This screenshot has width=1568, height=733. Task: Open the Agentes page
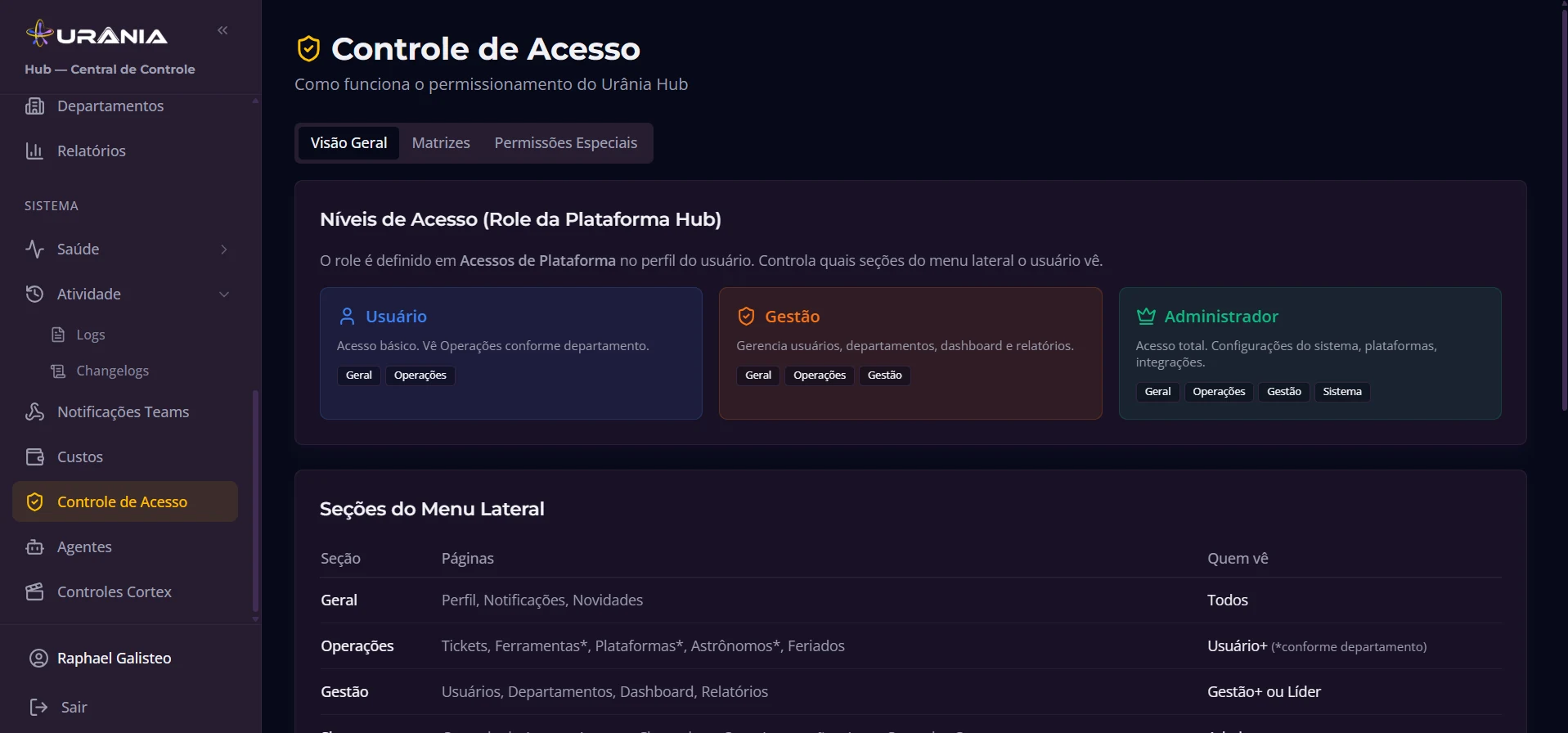pyautogui.click(x=125, y=546)
